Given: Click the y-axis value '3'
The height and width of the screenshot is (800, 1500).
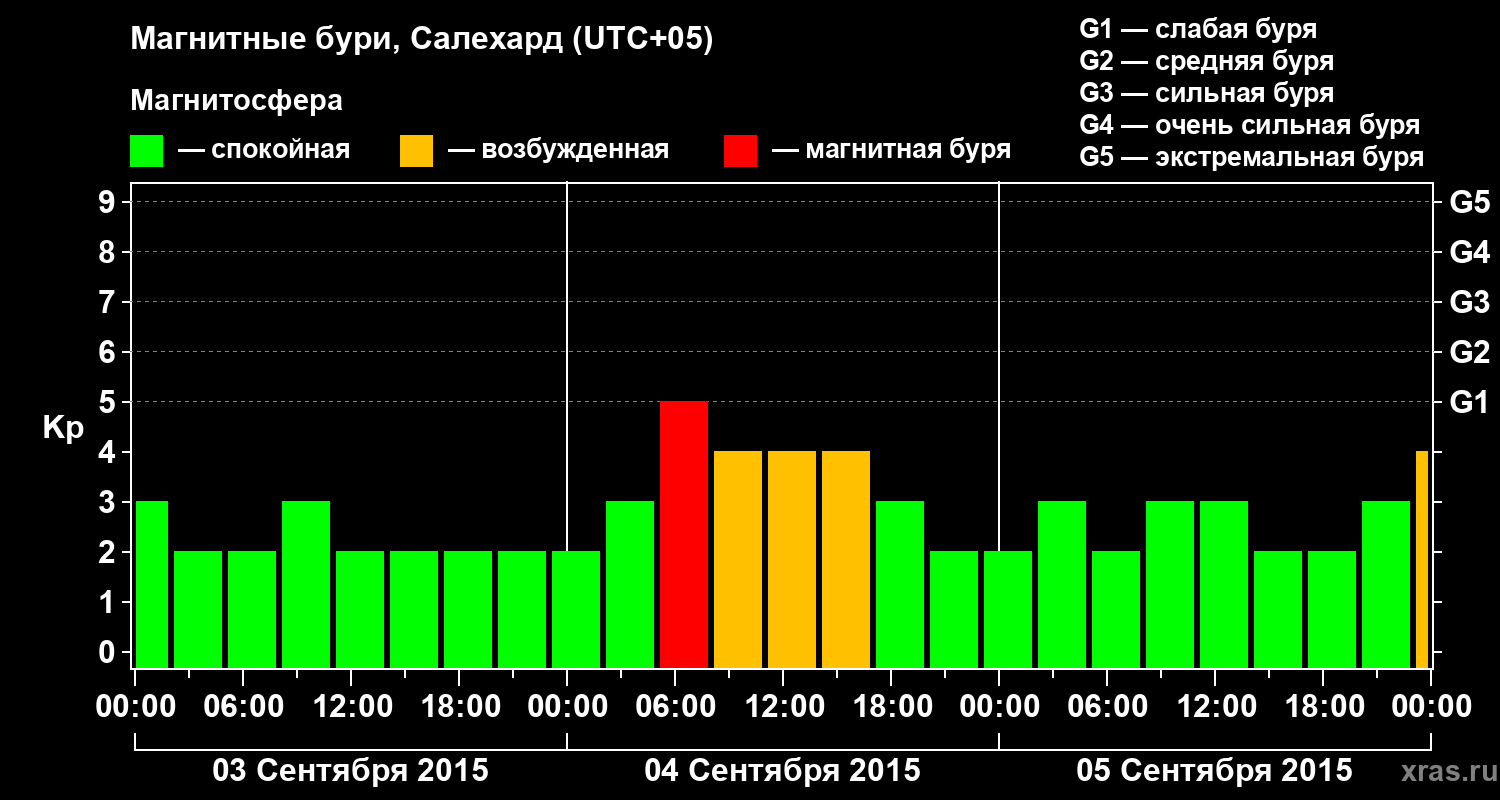Looking at the screenshot, I should click(x=108, y=502).
